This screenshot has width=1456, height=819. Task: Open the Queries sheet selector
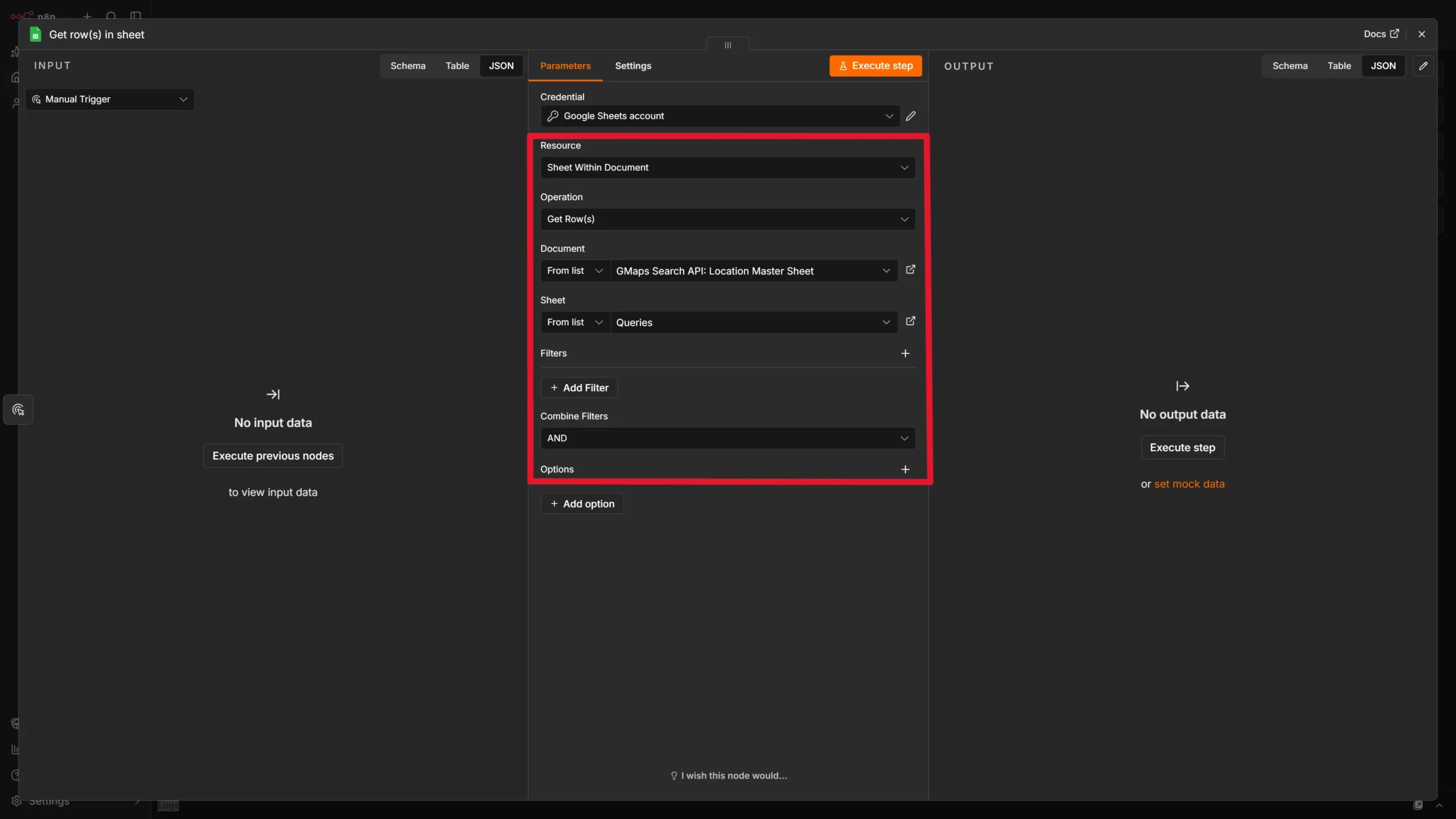pyautogui.click(x=754, y=322)
